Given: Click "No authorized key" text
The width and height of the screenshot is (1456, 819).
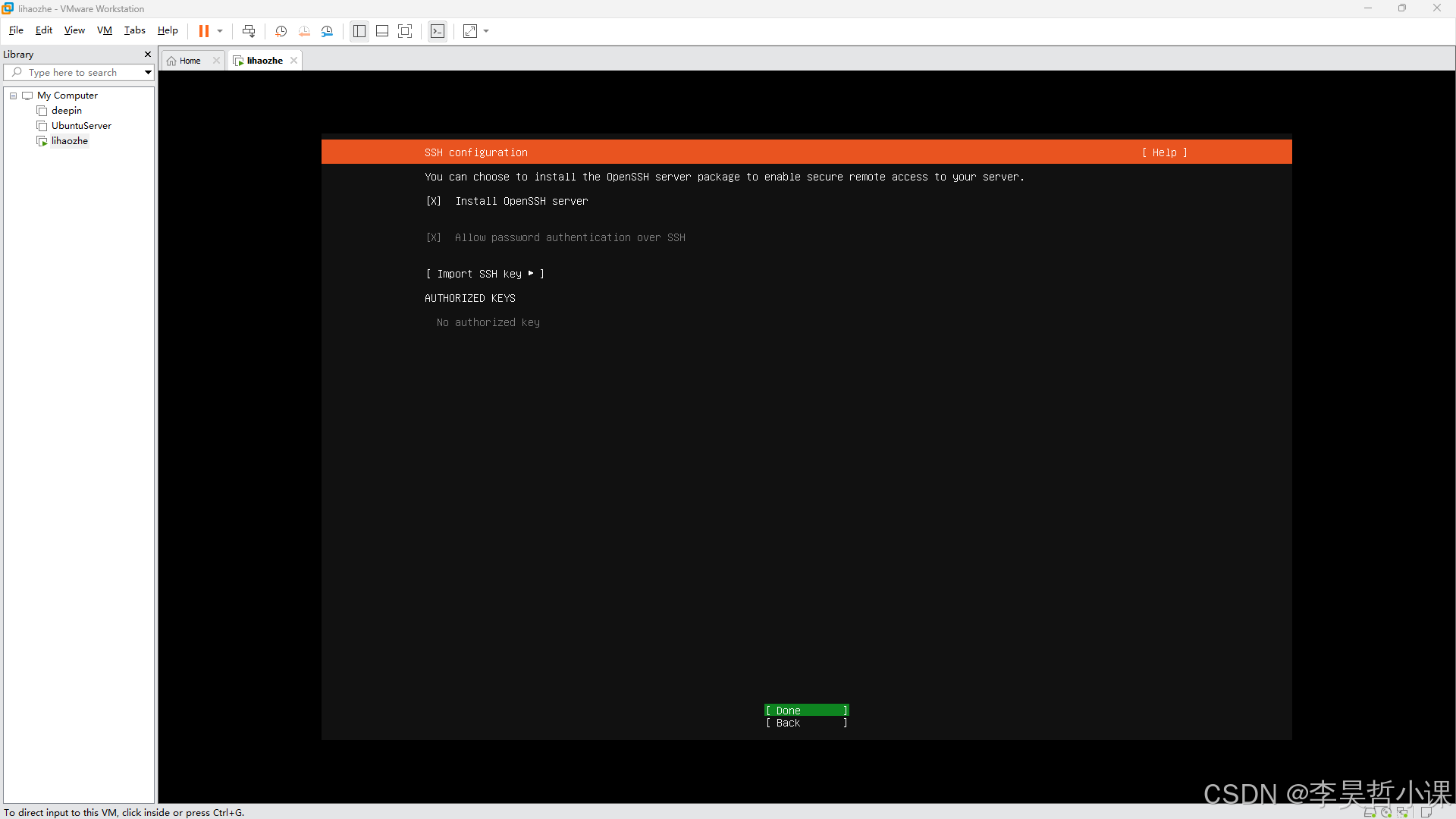Looking at the screenshot, I should [488, 322].
